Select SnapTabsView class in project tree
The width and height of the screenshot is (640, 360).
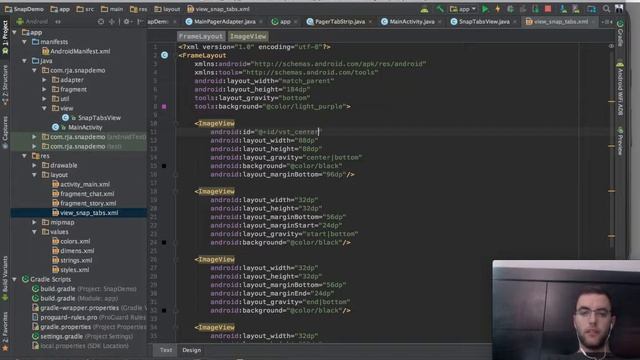pos(91,118)
